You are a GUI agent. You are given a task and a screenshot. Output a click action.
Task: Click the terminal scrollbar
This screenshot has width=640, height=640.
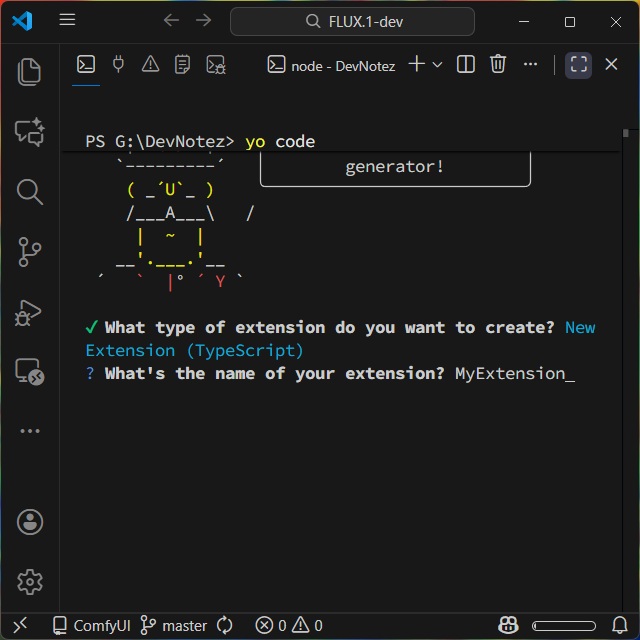[626, 133]
